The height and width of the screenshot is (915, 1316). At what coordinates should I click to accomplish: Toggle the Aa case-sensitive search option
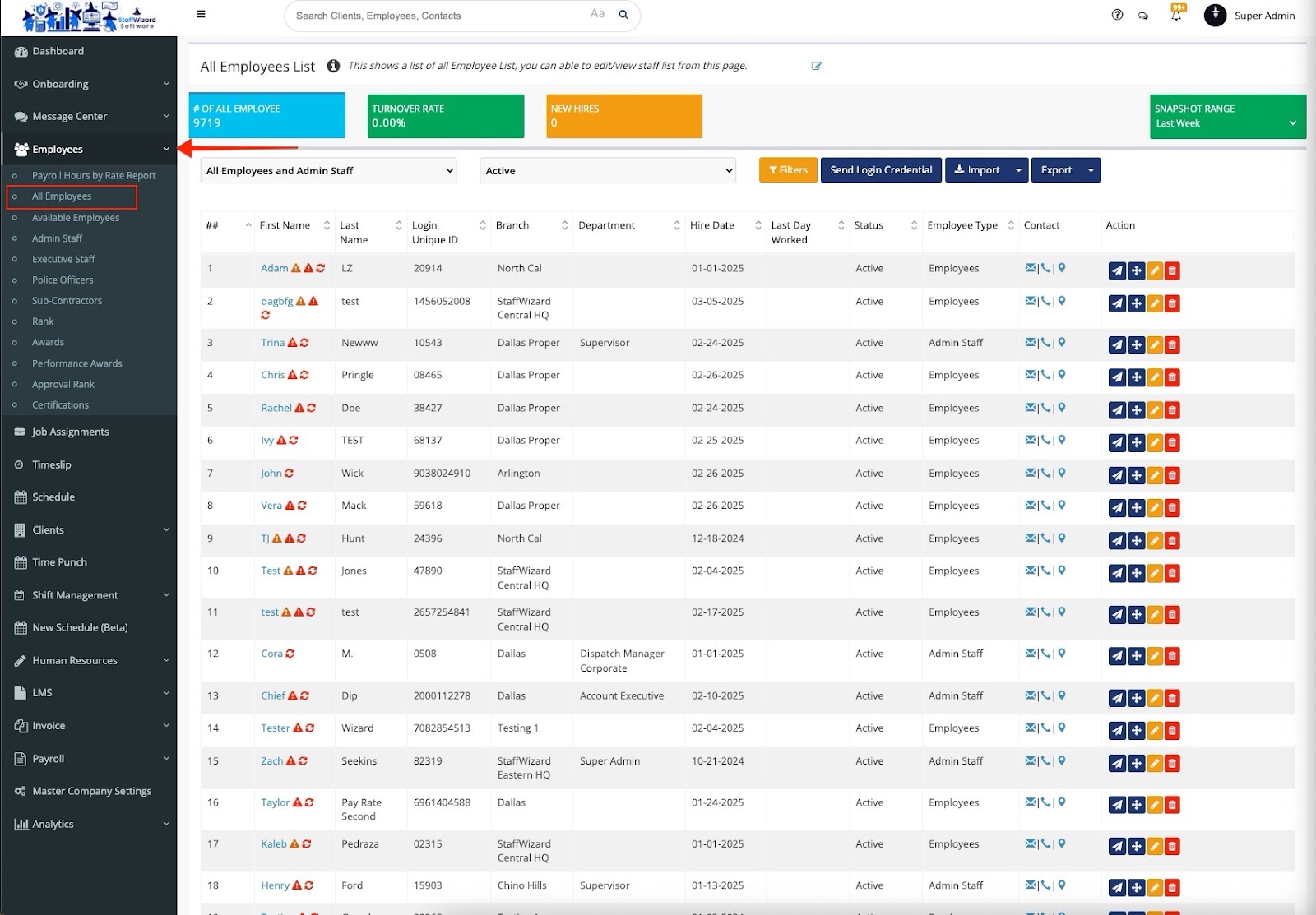[x=597, y=14]
